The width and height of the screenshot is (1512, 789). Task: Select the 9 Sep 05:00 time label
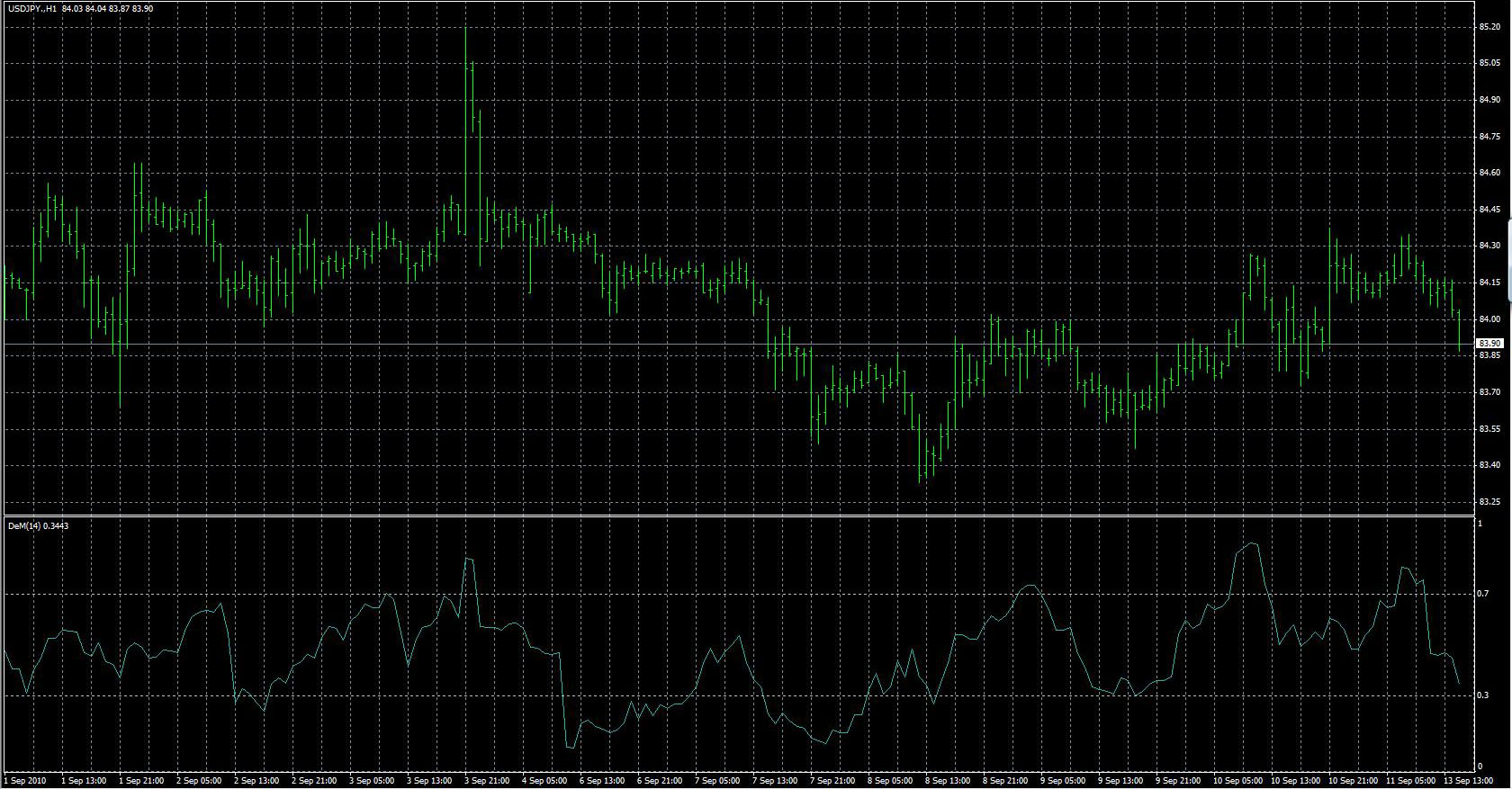click(x=1063, y=780)
